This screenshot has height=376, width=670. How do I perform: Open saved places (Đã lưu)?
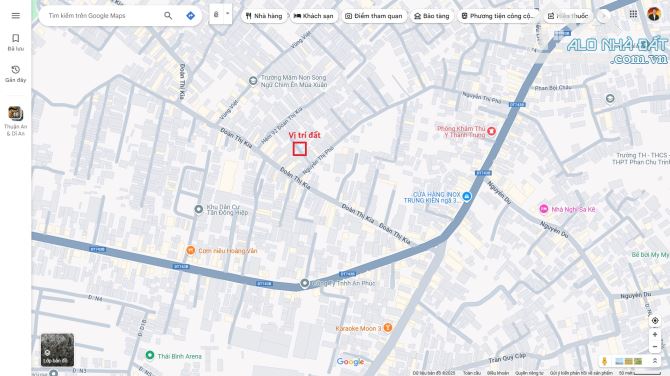tap(15, 42)
